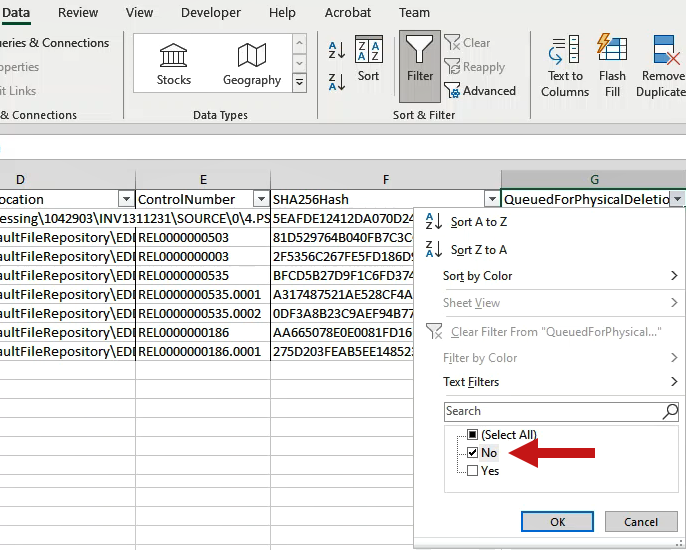Select column G header
The width and height of the screenshot is (686, 550).
[594, 179]
